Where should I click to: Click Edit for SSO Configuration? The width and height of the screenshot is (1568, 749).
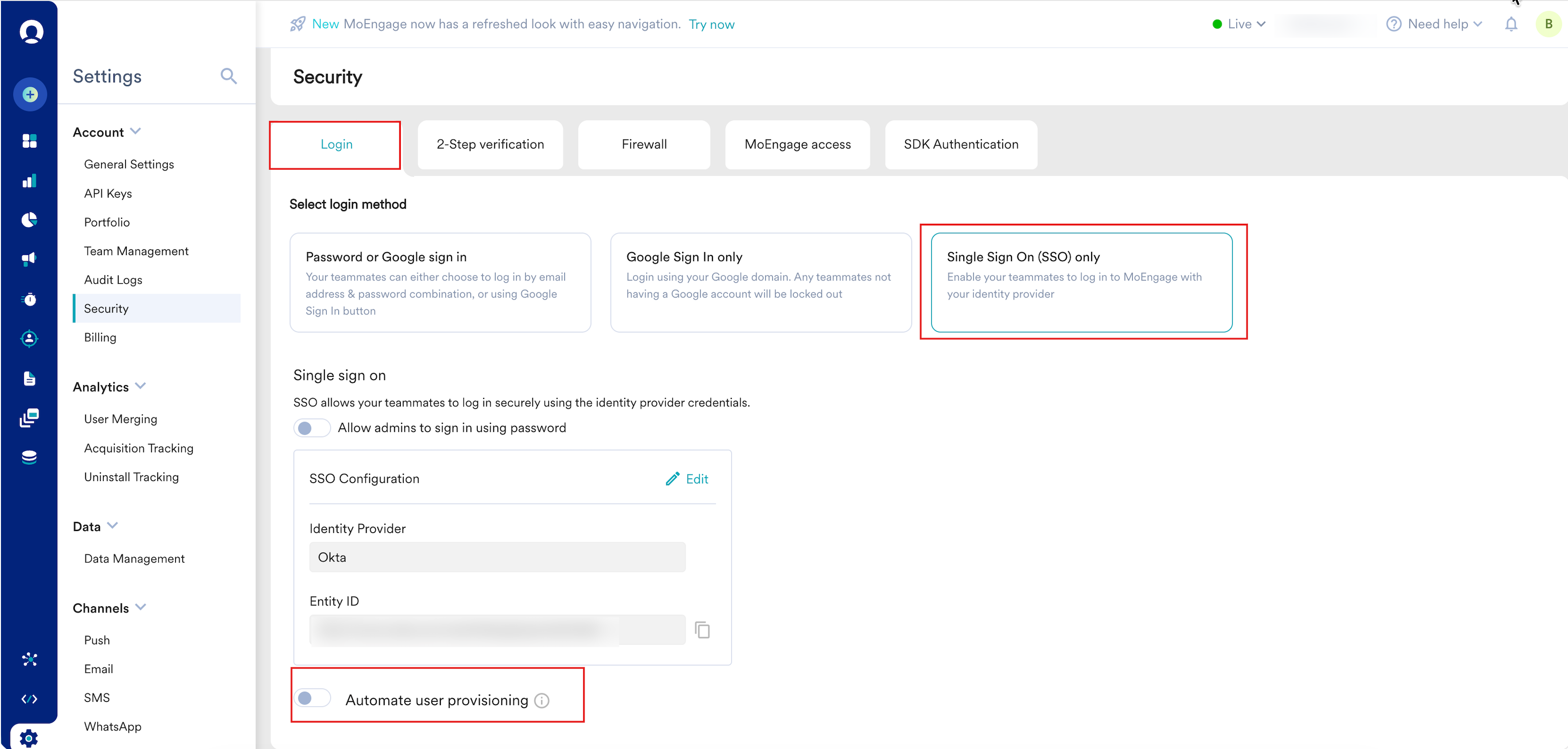(687, 479)
